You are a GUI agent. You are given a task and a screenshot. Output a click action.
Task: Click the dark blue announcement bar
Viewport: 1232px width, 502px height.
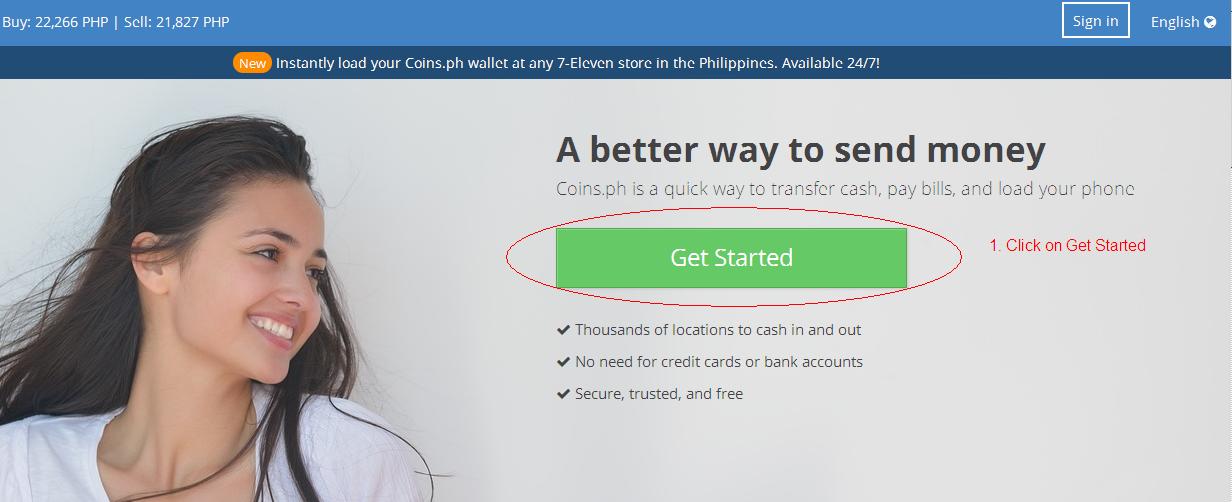[x=616, y=63]
